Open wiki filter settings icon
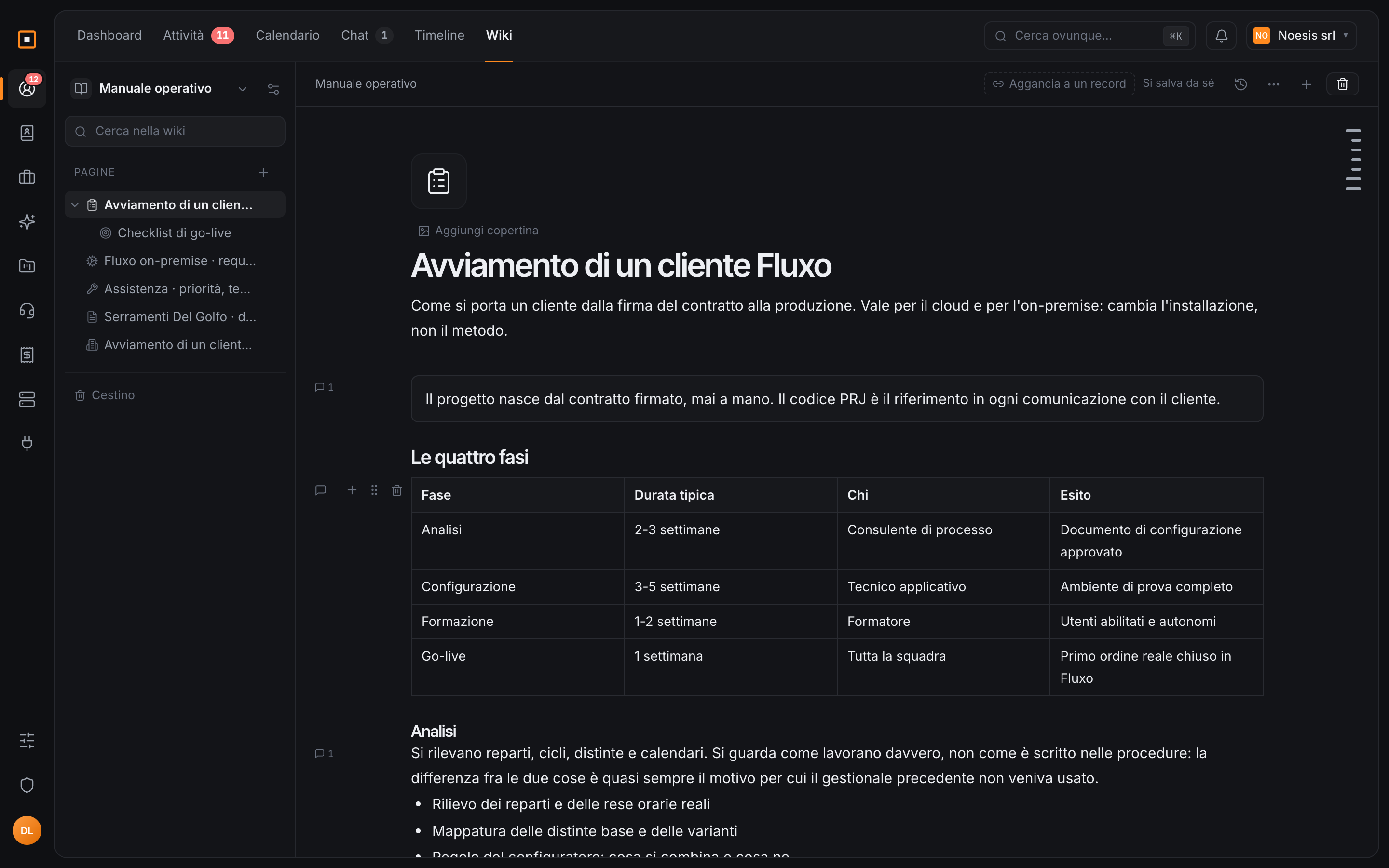Viewport: 1389px width, 868px height. (x=273, y=89)
